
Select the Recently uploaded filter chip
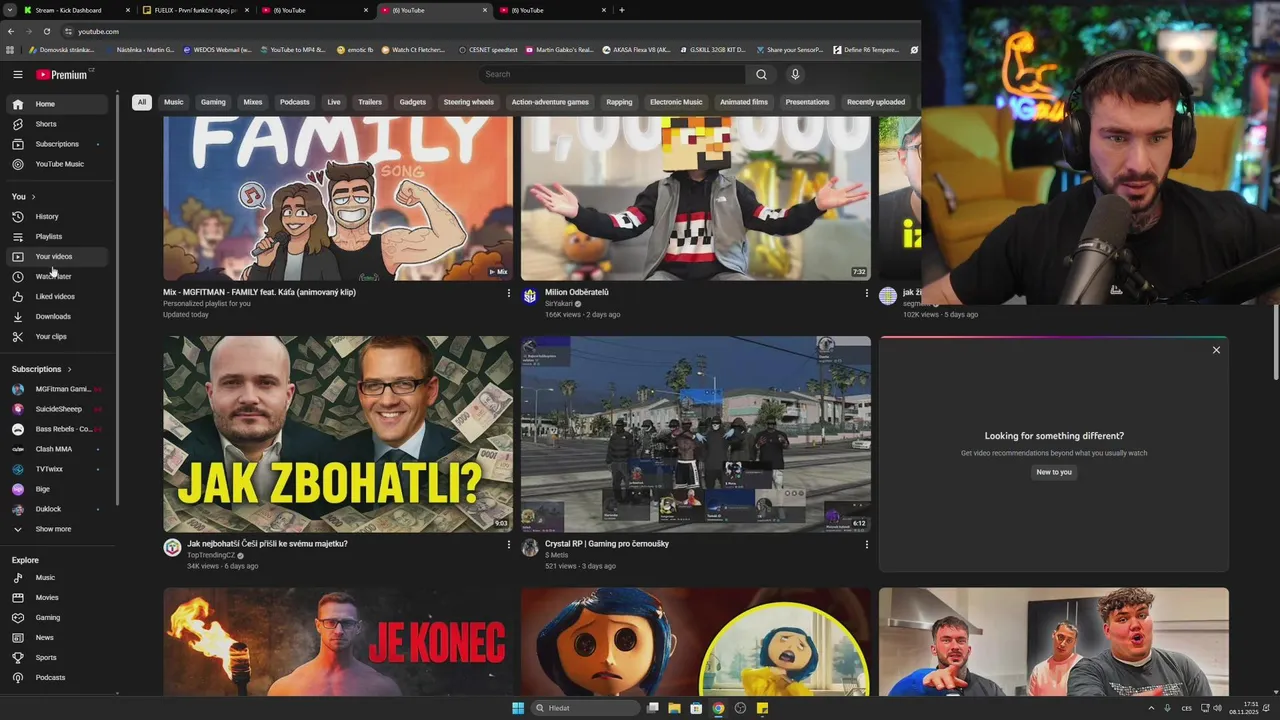point(876,102)
